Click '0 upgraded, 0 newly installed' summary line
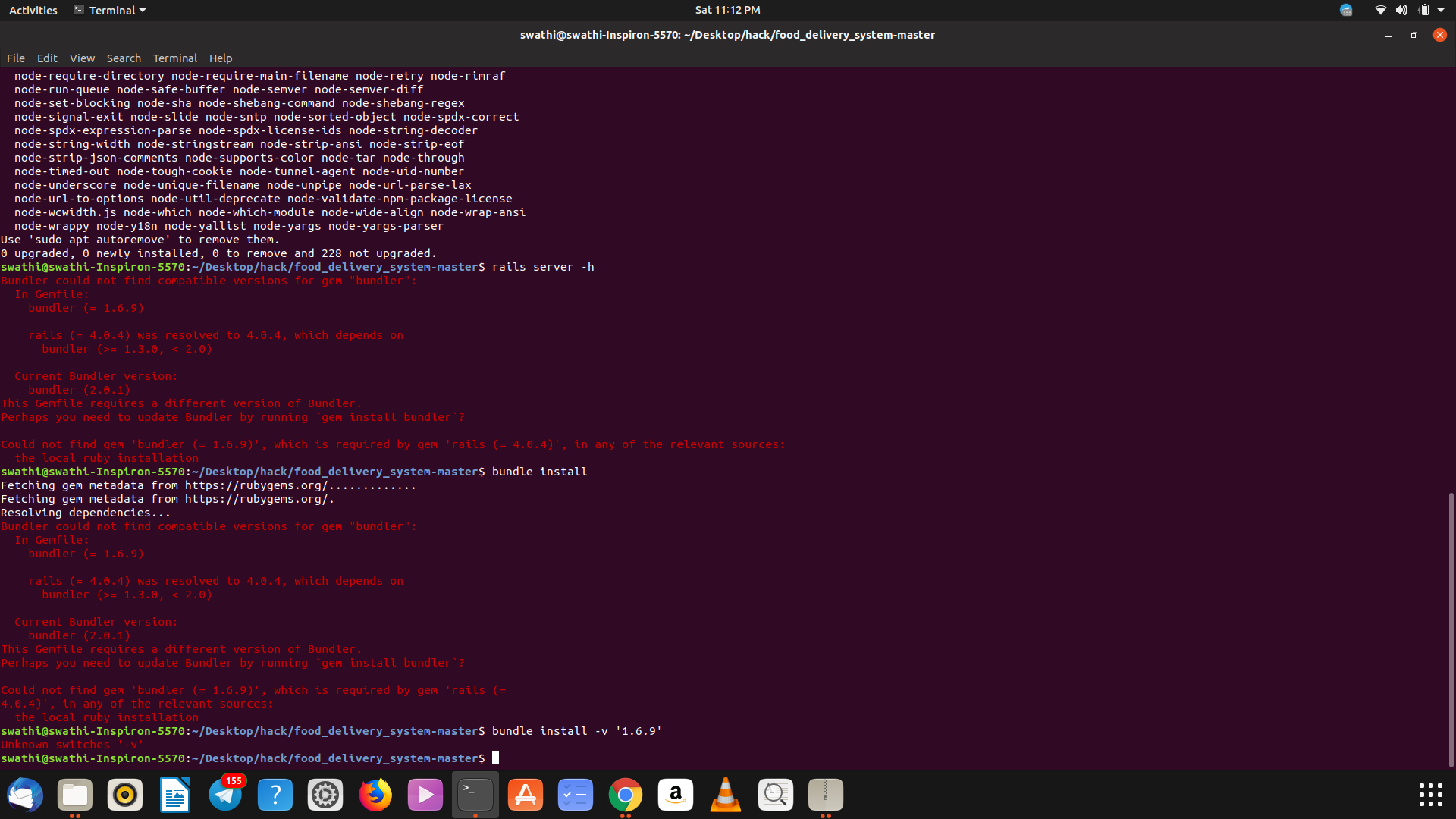Screen dimensions: 1456x819 pyautogui.click(x=219, y=253)
